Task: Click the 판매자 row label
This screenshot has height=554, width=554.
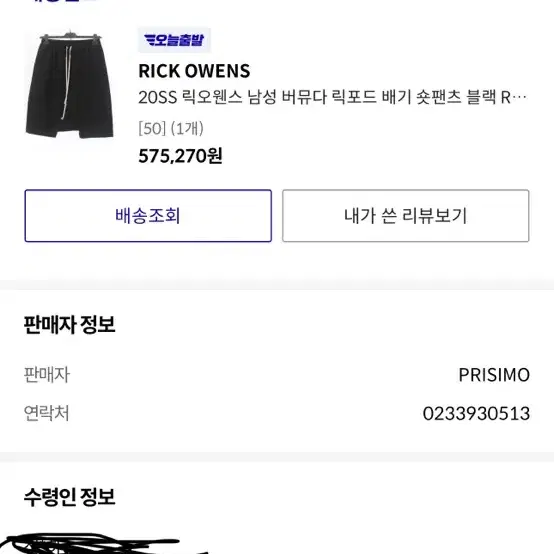Action: [x=47, y=375]
